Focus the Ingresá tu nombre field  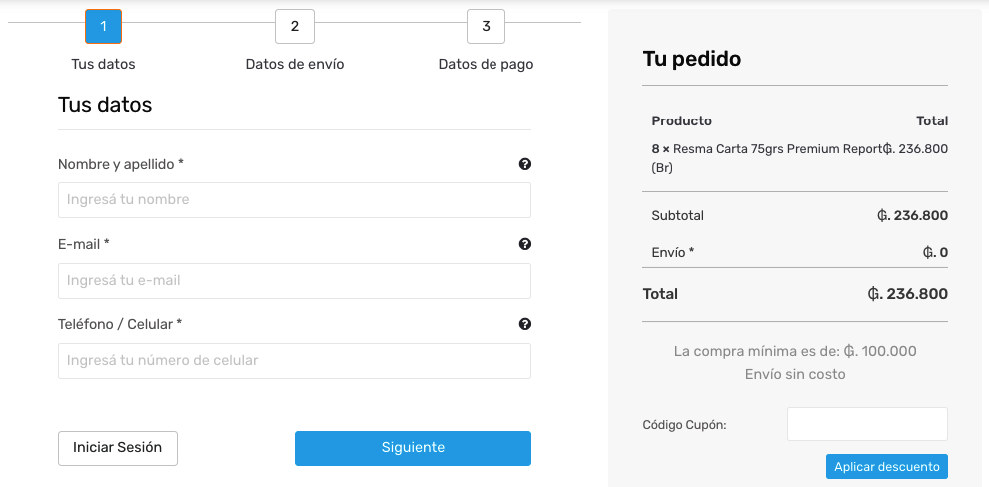295,200
